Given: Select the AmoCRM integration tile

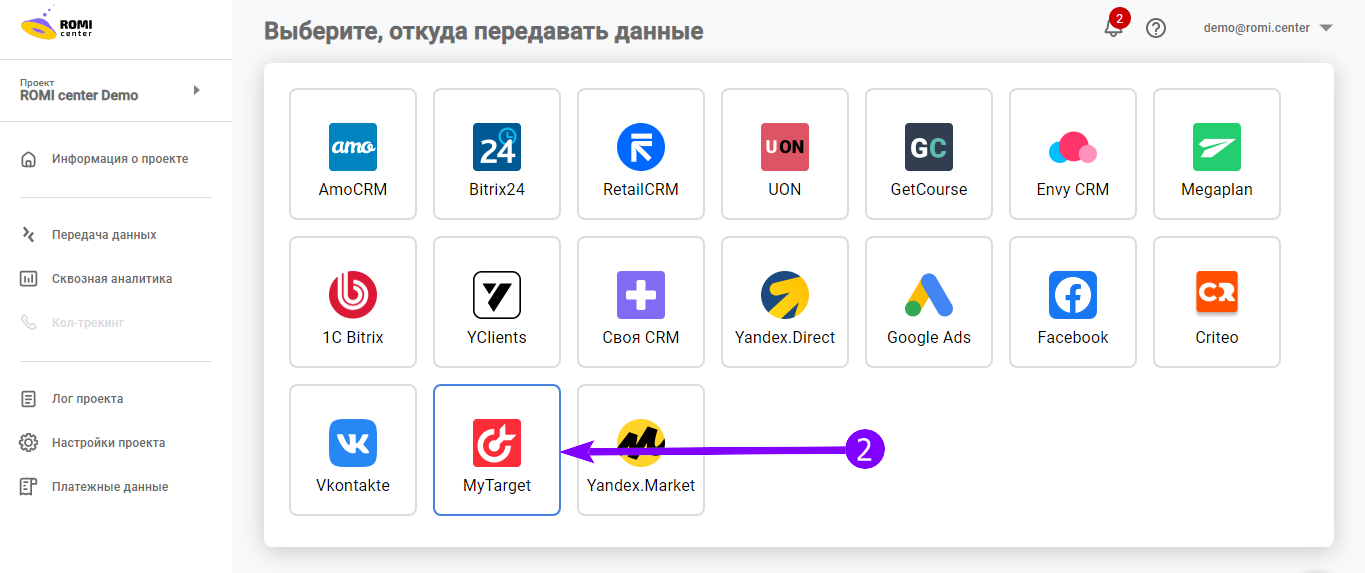Looking at the screenshot, I should coord(353,154).
